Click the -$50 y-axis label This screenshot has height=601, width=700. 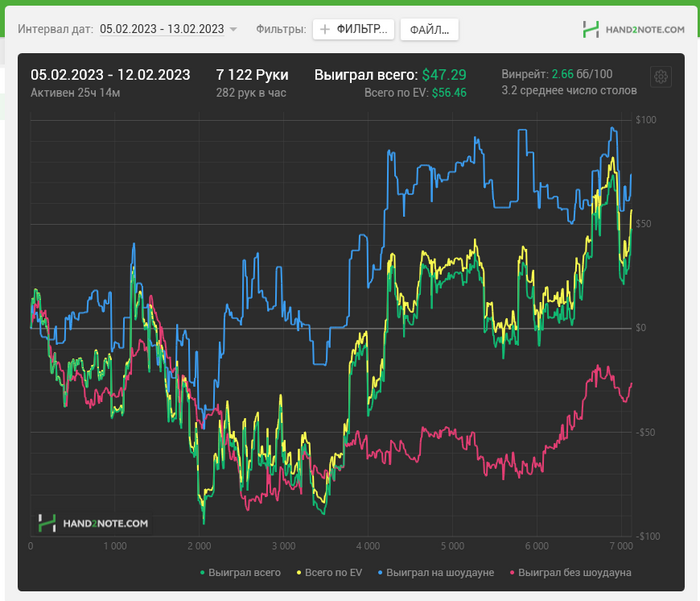pos(646,432)
